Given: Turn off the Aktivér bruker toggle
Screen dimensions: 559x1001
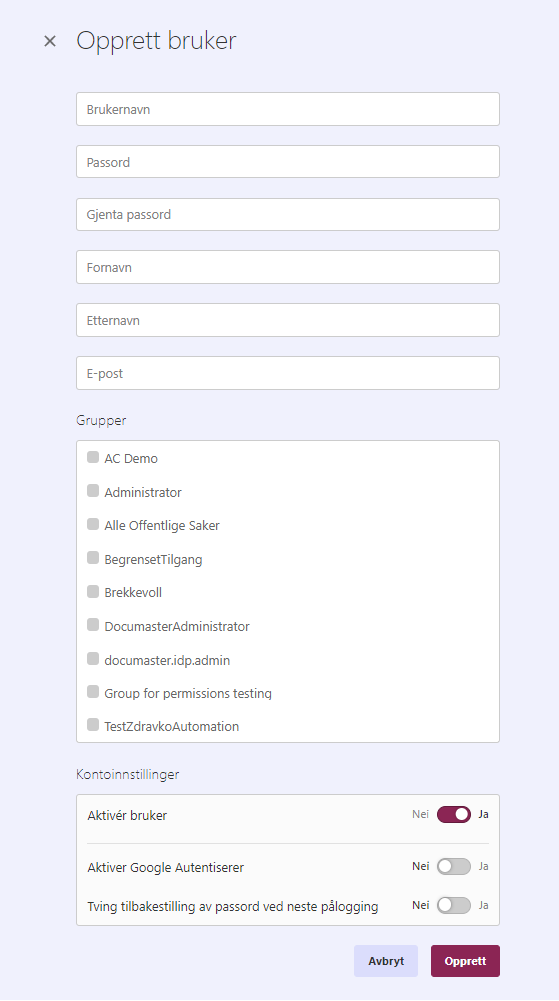Looking at the screenshot, I should tap(454, 815).
